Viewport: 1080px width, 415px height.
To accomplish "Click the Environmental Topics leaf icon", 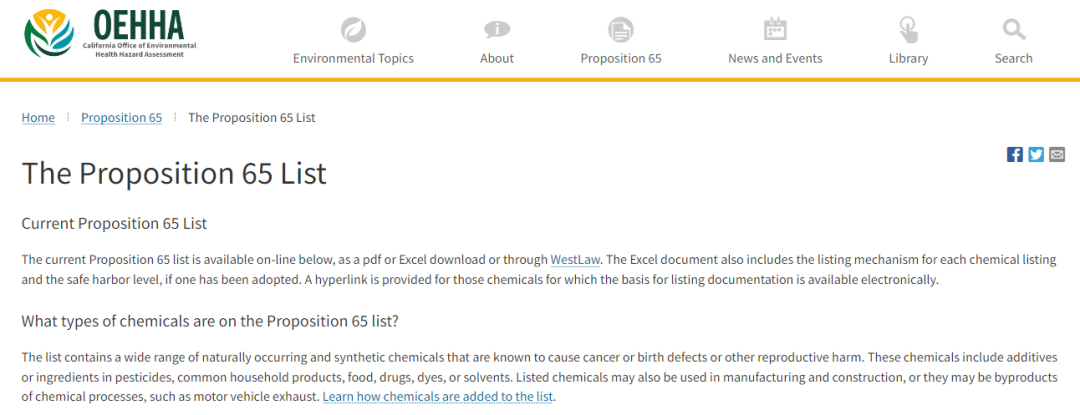I will [353, 30].
